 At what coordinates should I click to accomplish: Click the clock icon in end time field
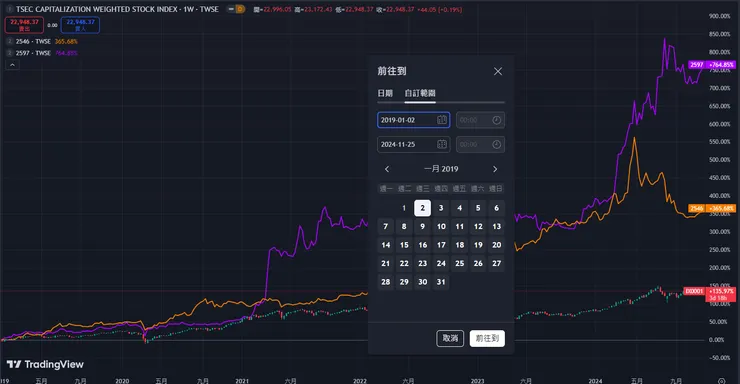(496, 144)
